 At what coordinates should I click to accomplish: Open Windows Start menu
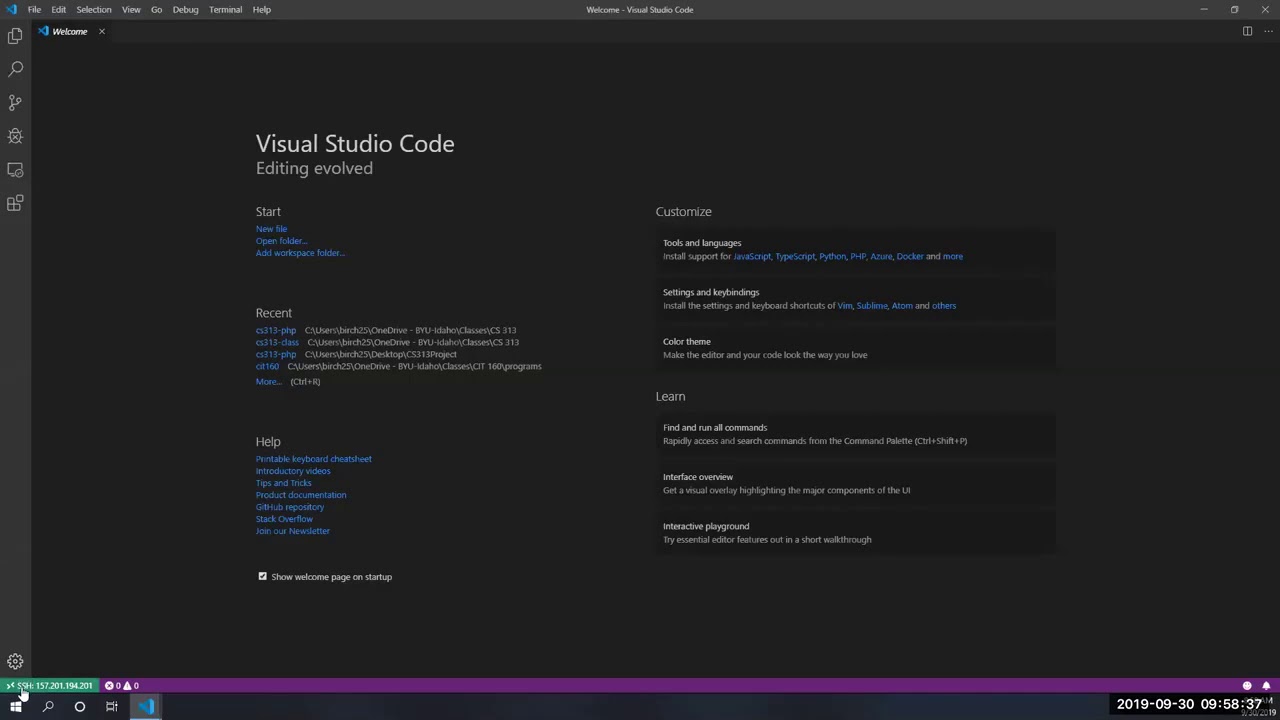16,707
